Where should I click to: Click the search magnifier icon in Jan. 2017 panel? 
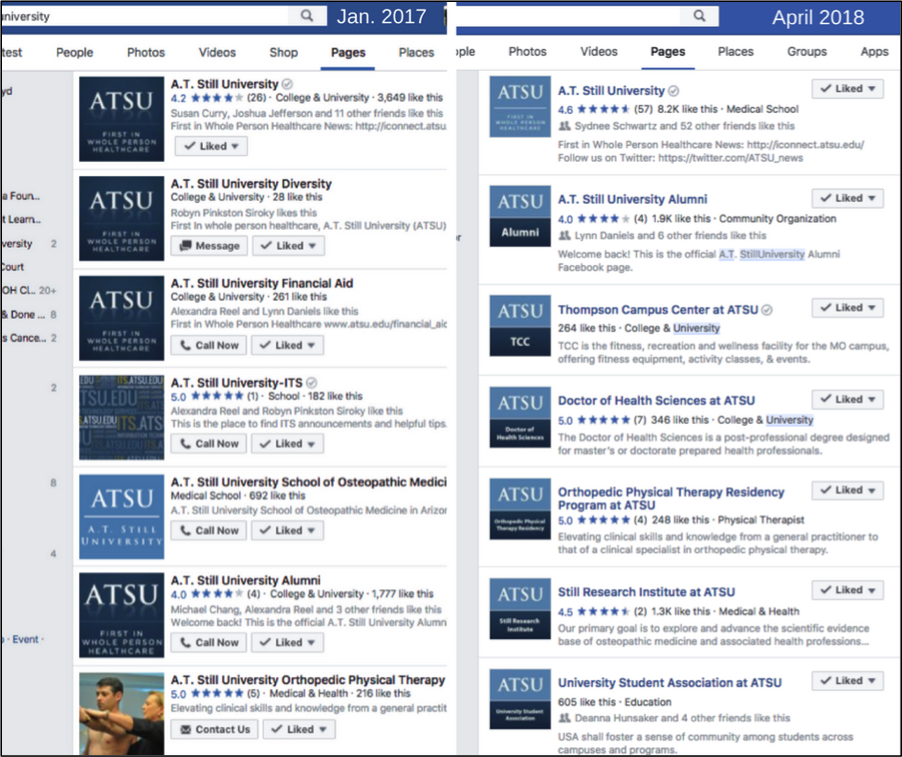point(306,15)
